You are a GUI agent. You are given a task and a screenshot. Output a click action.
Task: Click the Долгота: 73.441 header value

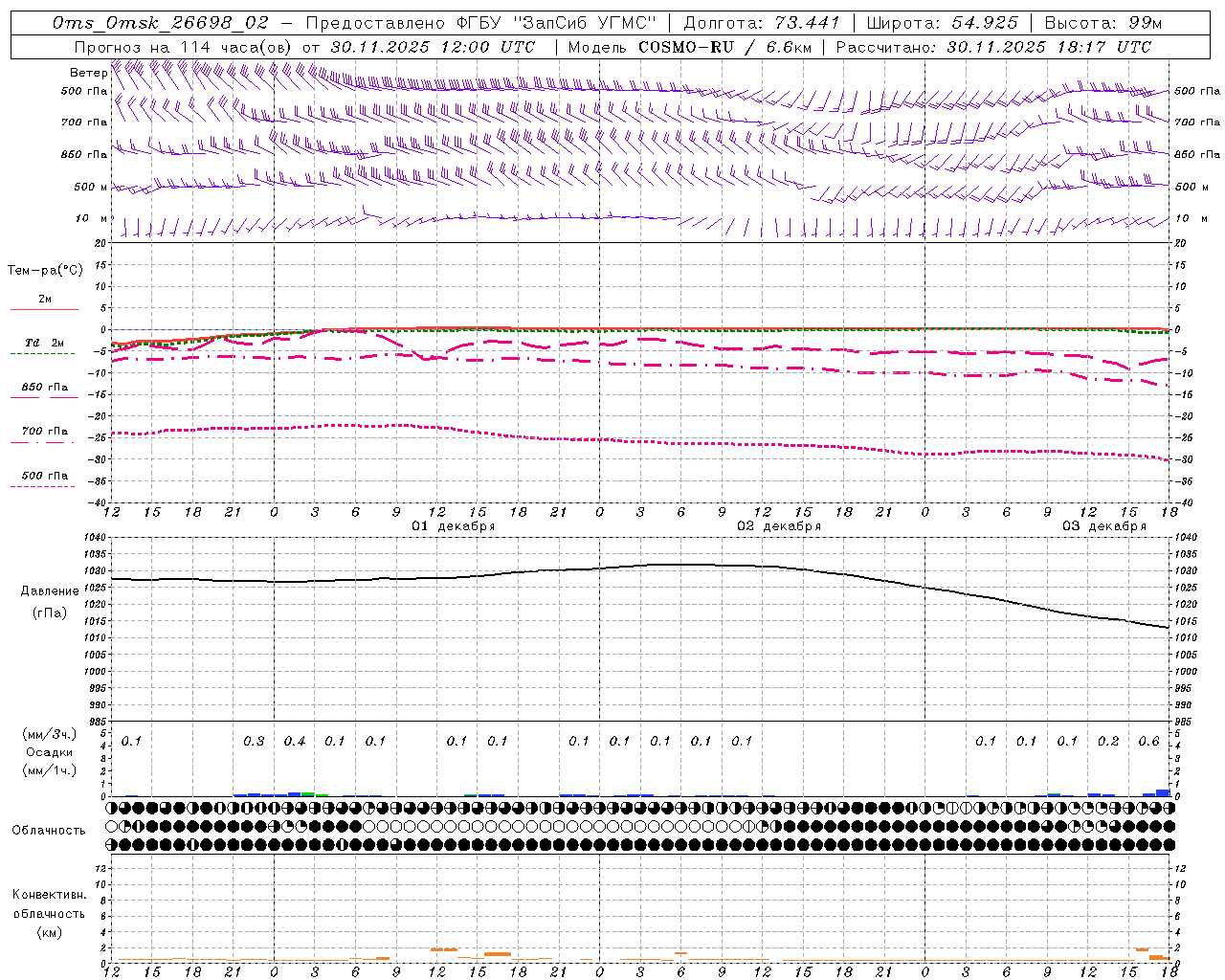pos(762,23)
